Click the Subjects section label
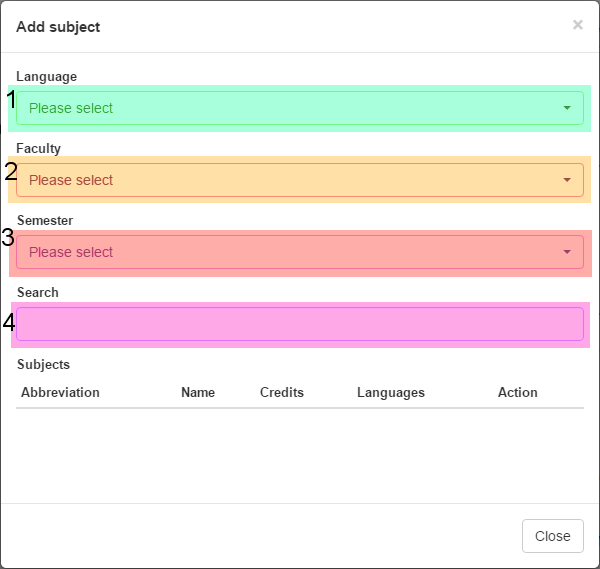This screenshot has height=569, width=600. 43,364
